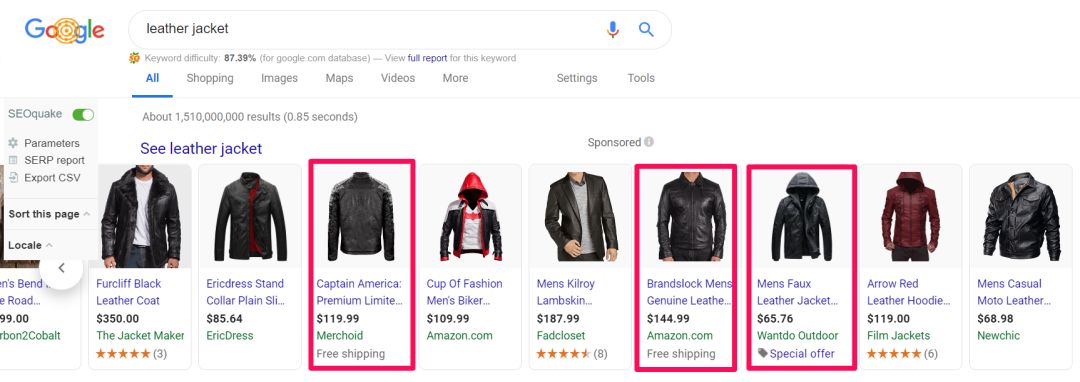Click the Sponsored info icon
1080x382 pixels.
click(648, 142)
